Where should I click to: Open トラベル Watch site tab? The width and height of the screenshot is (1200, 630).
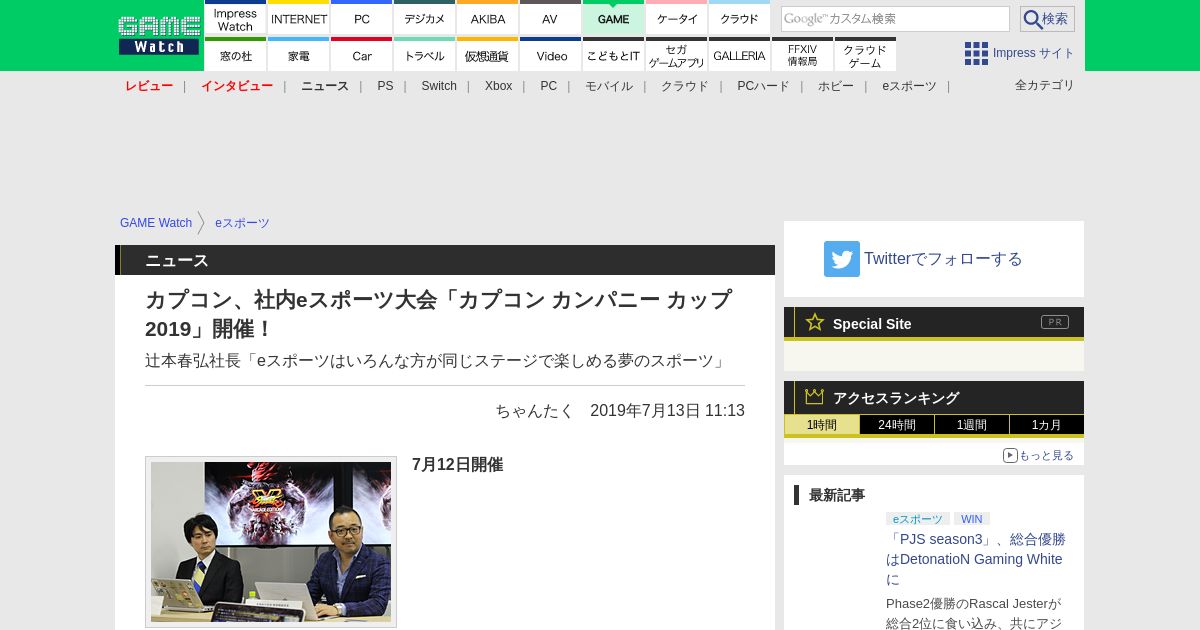(x=424, y=54)
